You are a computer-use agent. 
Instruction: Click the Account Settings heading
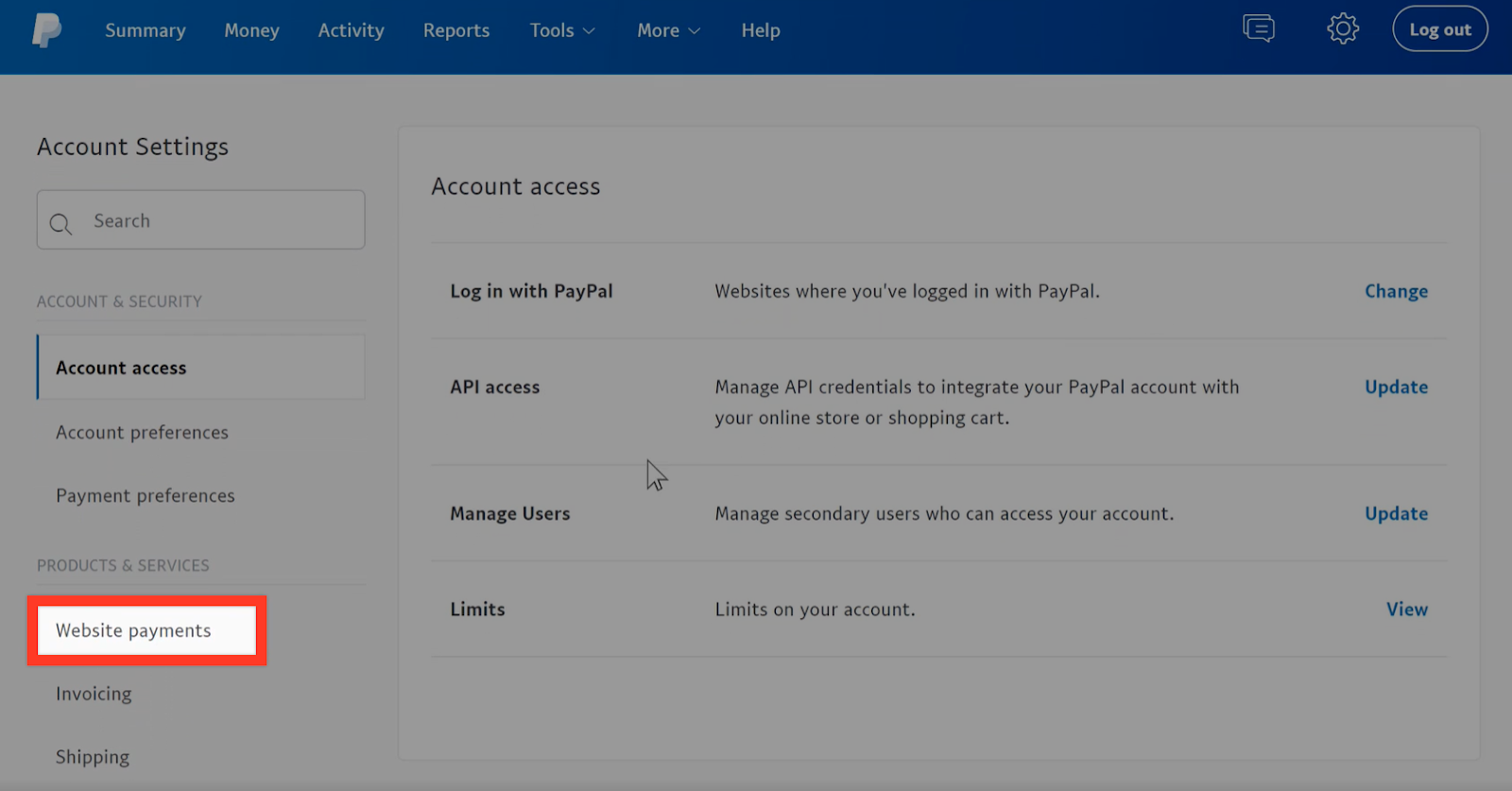pos(133,146)
